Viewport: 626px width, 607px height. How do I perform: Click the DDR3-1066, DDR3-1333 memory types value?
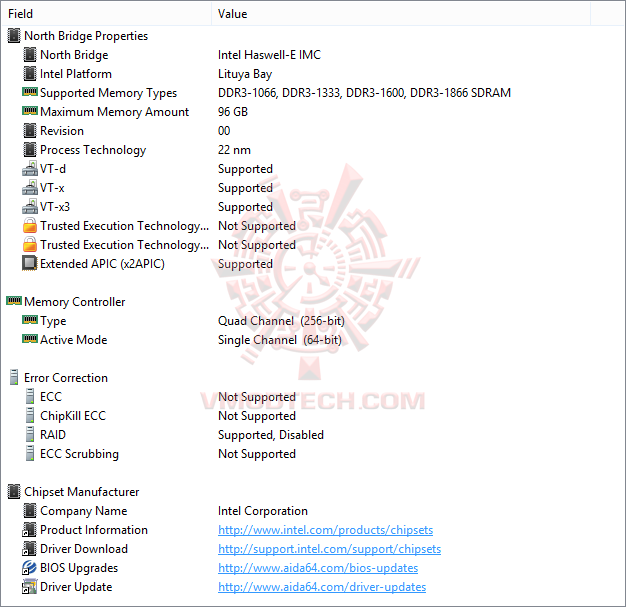pos(364,93)
